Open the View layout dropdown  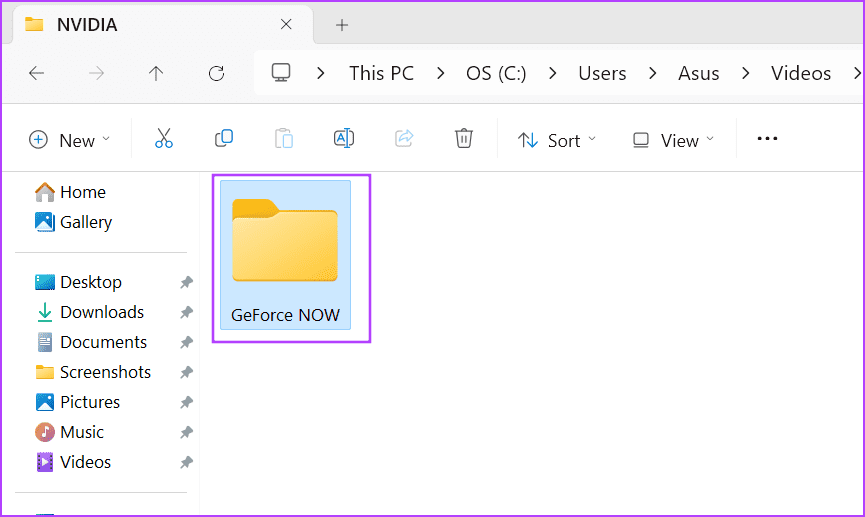pos(673,140)
